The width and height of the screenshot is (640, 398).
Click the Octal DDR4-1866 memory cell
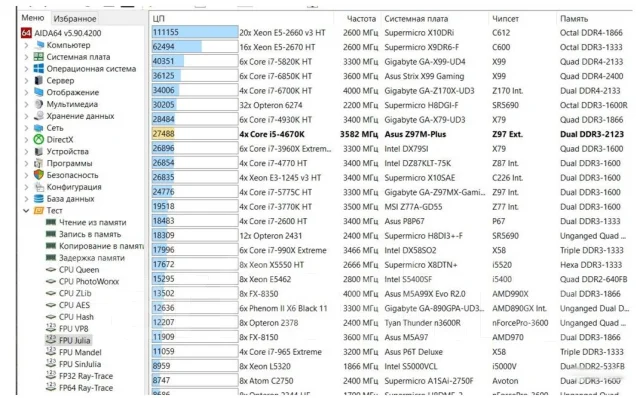(591, 33)
